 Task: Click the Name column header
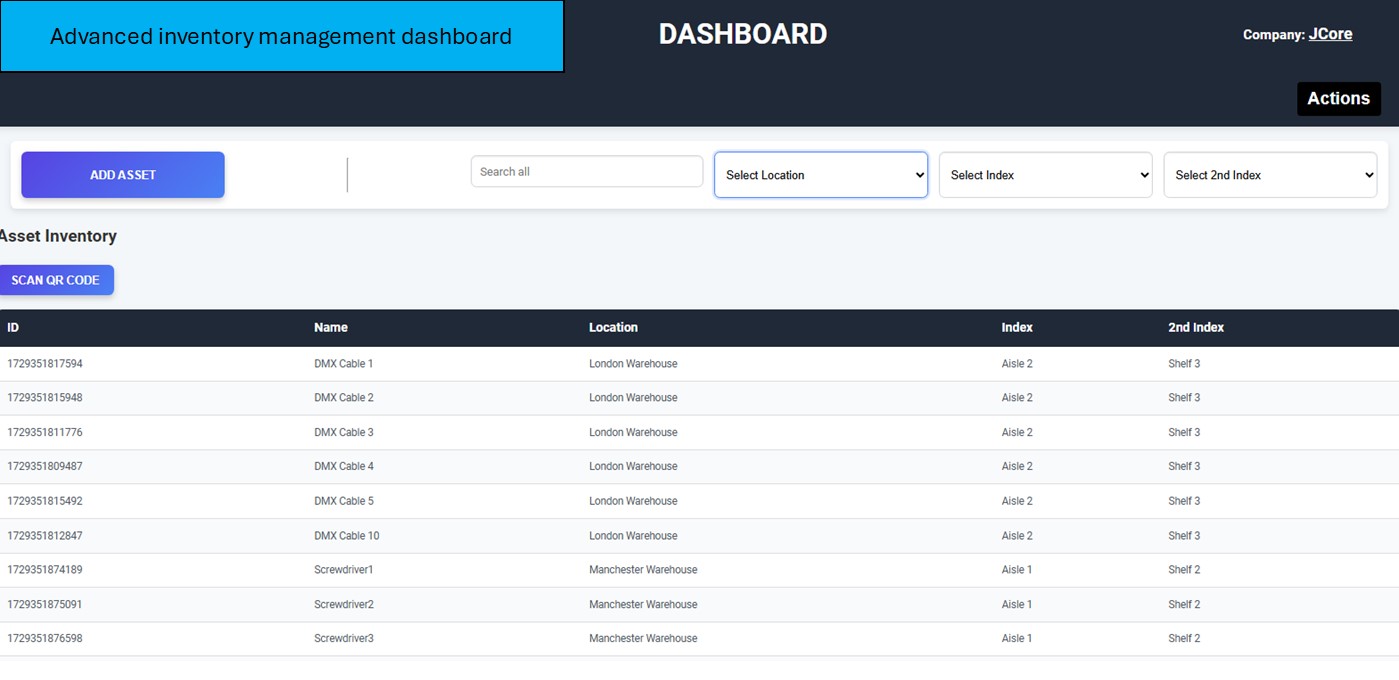331,328
